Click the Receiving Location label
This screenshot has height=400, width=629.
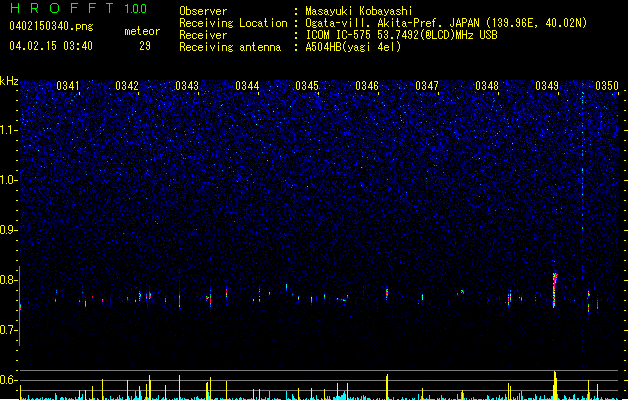tap(233, 23)
